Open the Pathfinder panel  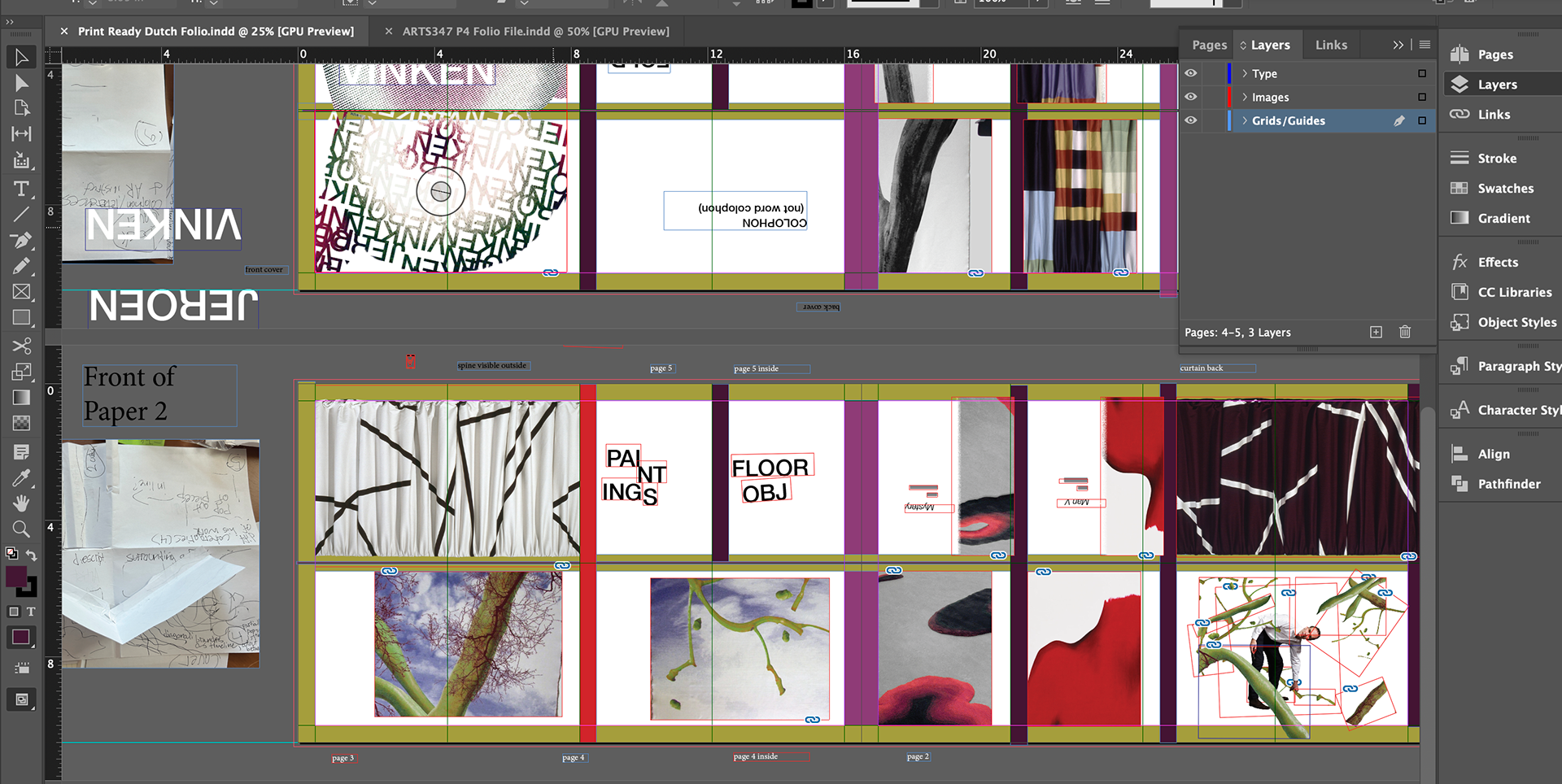point(1509,485)
